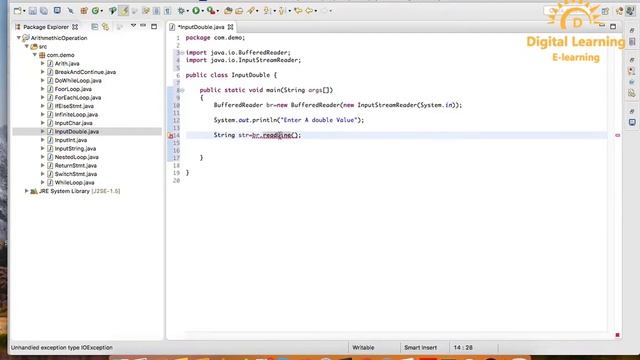Select DoWhileLoop.java in the tree

click(x=78, y=80)
